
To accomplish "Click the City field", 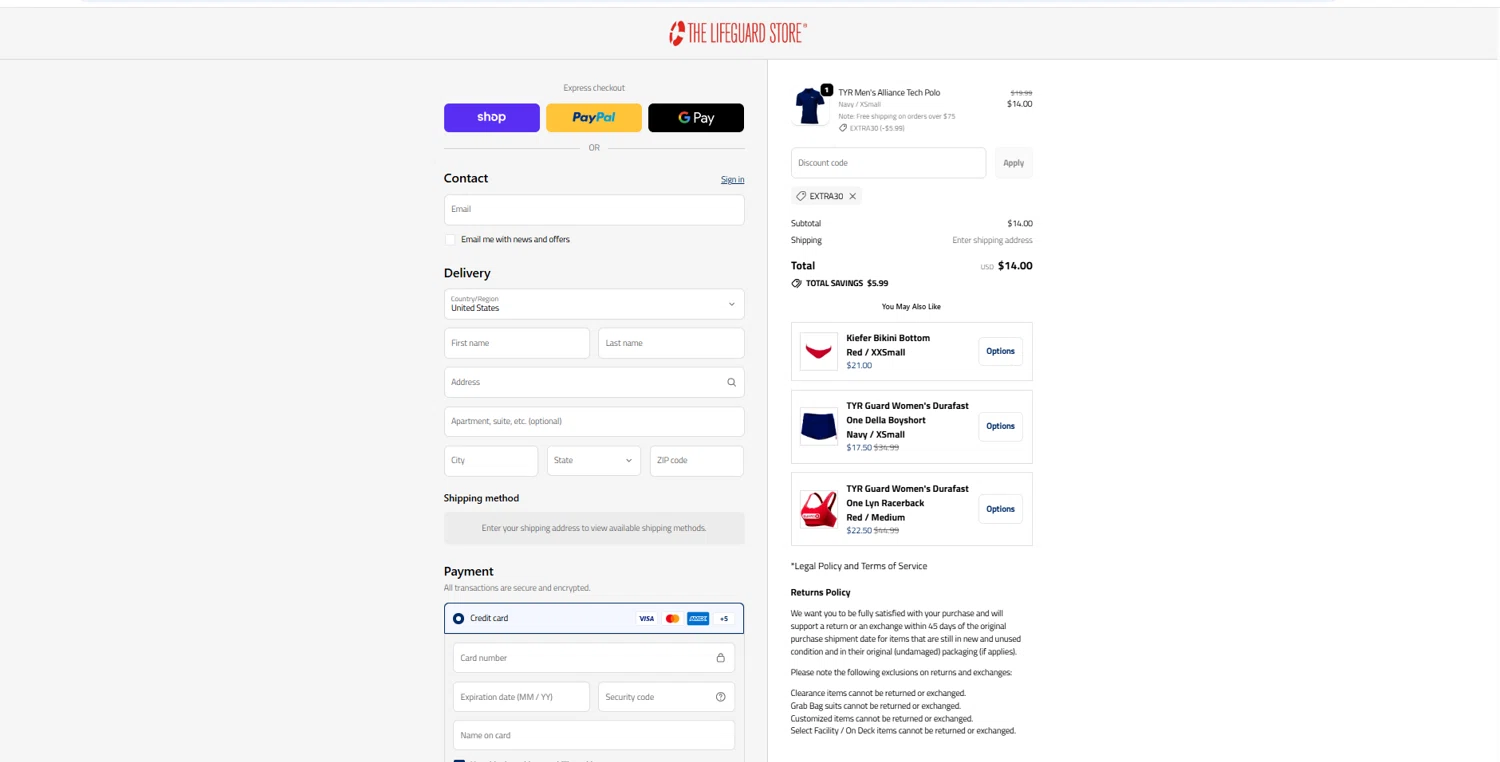I will click(x=491, y=460).
